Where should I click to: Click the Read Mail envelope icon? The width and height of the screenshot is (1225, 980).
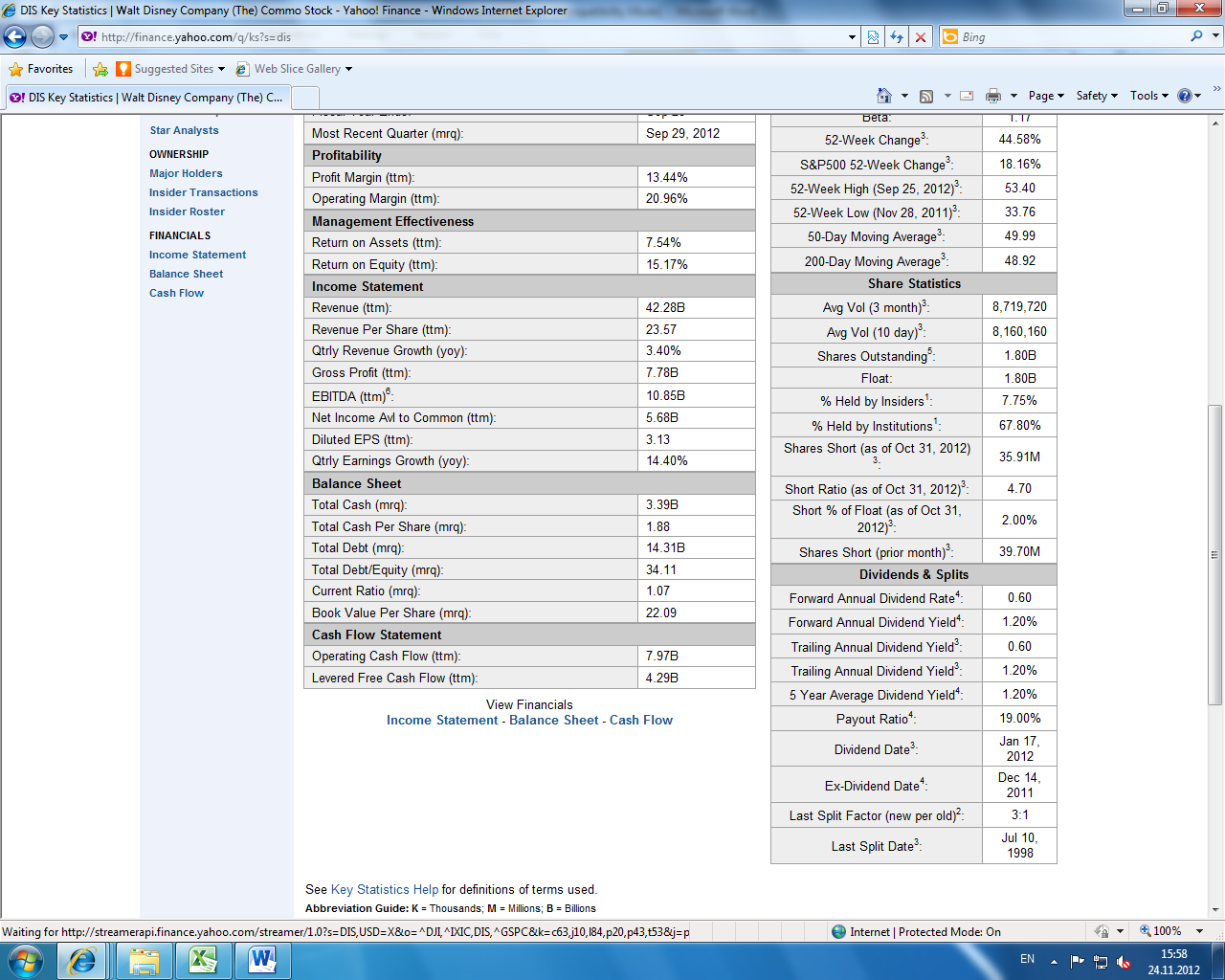pos(967,96)
